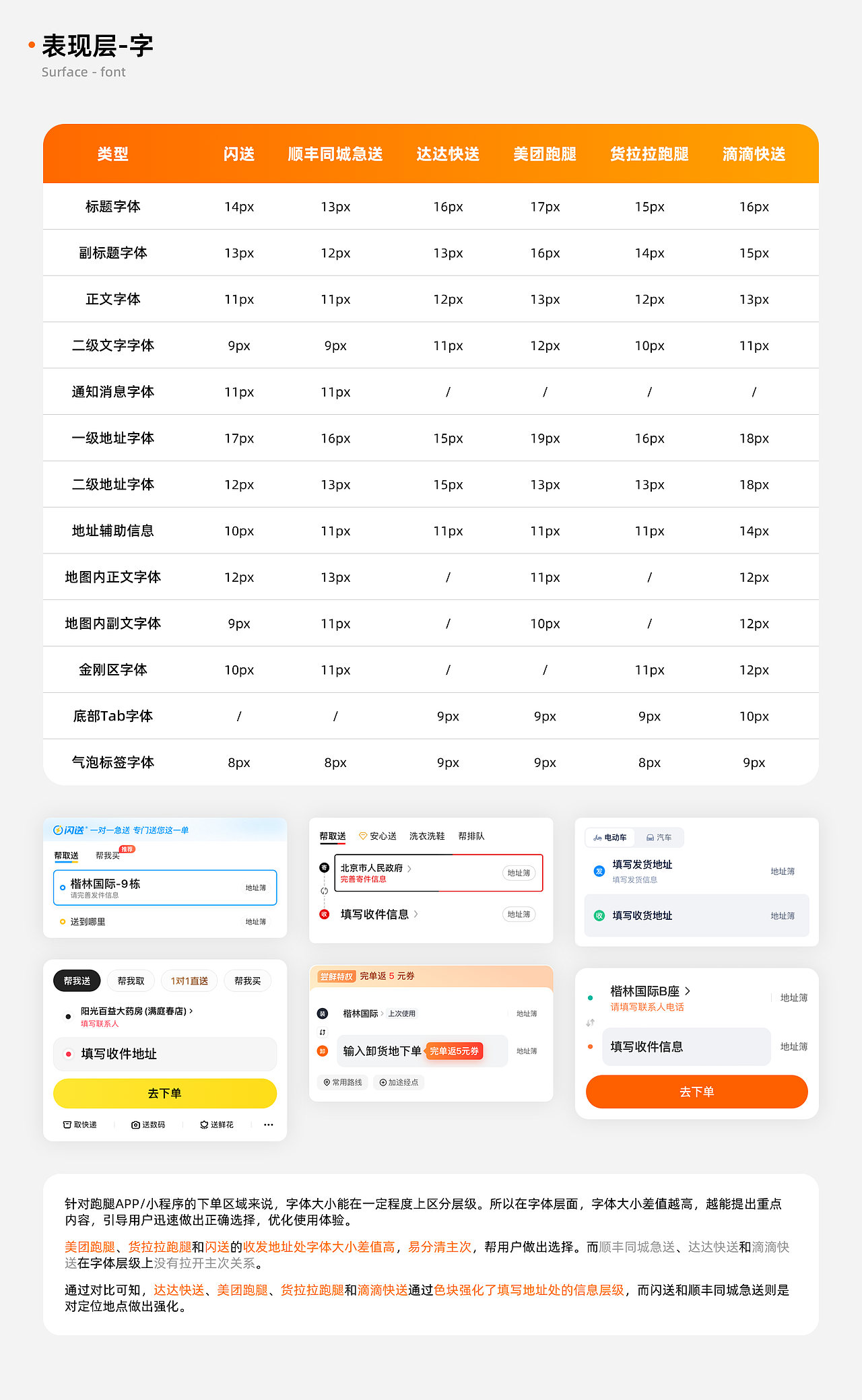
Task: Open 地址簿 beside 输入卸货地下单
Action: pos(527,1051)
